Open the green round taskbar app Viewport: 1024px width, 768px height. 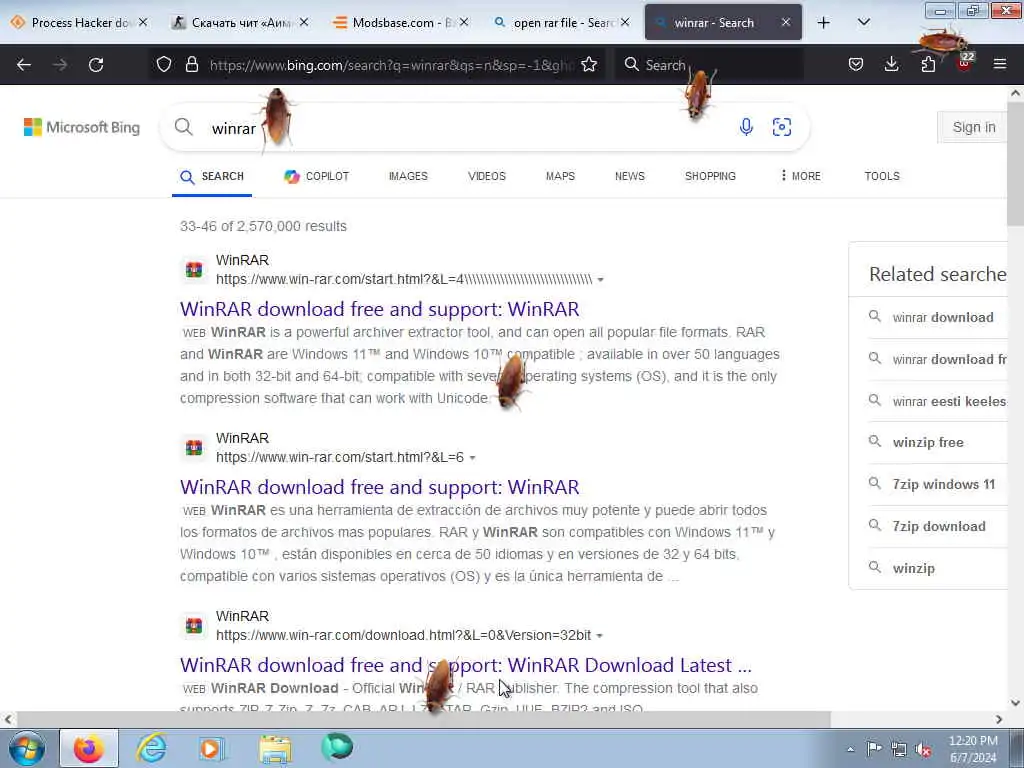point(337,747)
